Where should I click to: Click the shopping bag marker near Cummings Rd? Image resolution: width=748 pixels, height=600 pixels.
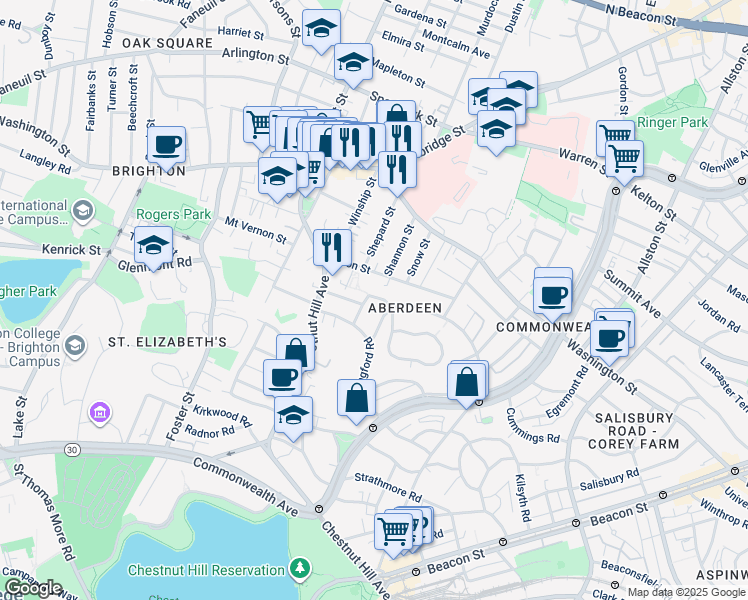pos(467,381)
